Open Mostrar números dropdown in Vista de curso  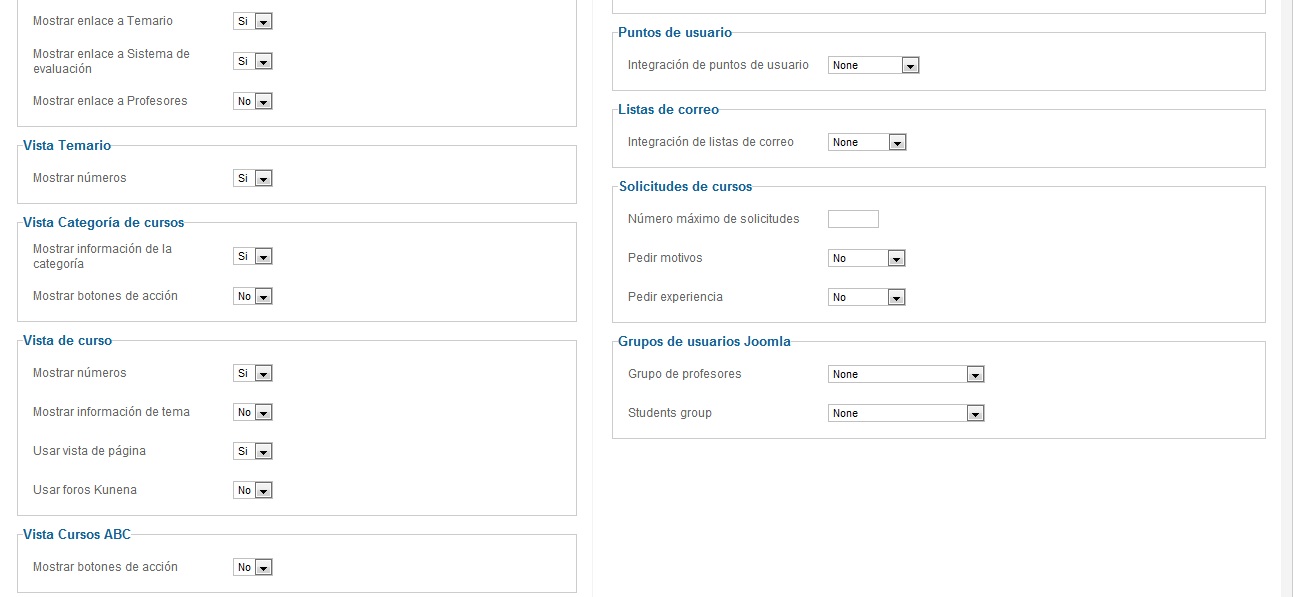click(x=253, y=373)
